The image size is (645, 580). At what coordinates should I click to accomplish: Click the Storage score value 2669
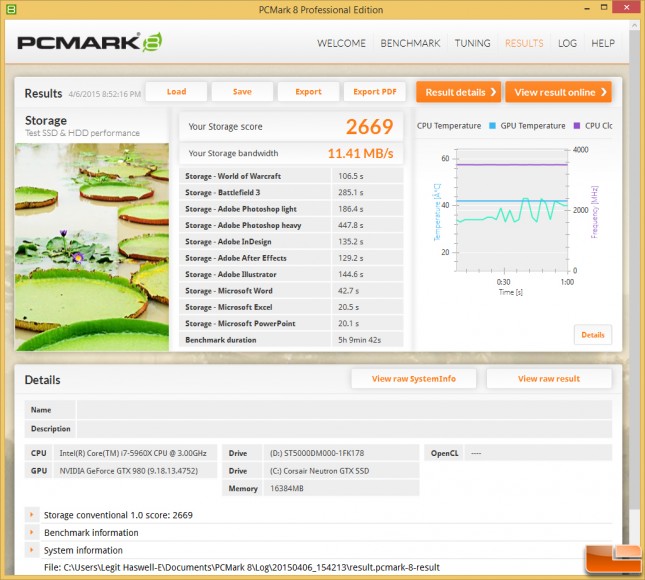pyautogui.click(x=369, y=126)
